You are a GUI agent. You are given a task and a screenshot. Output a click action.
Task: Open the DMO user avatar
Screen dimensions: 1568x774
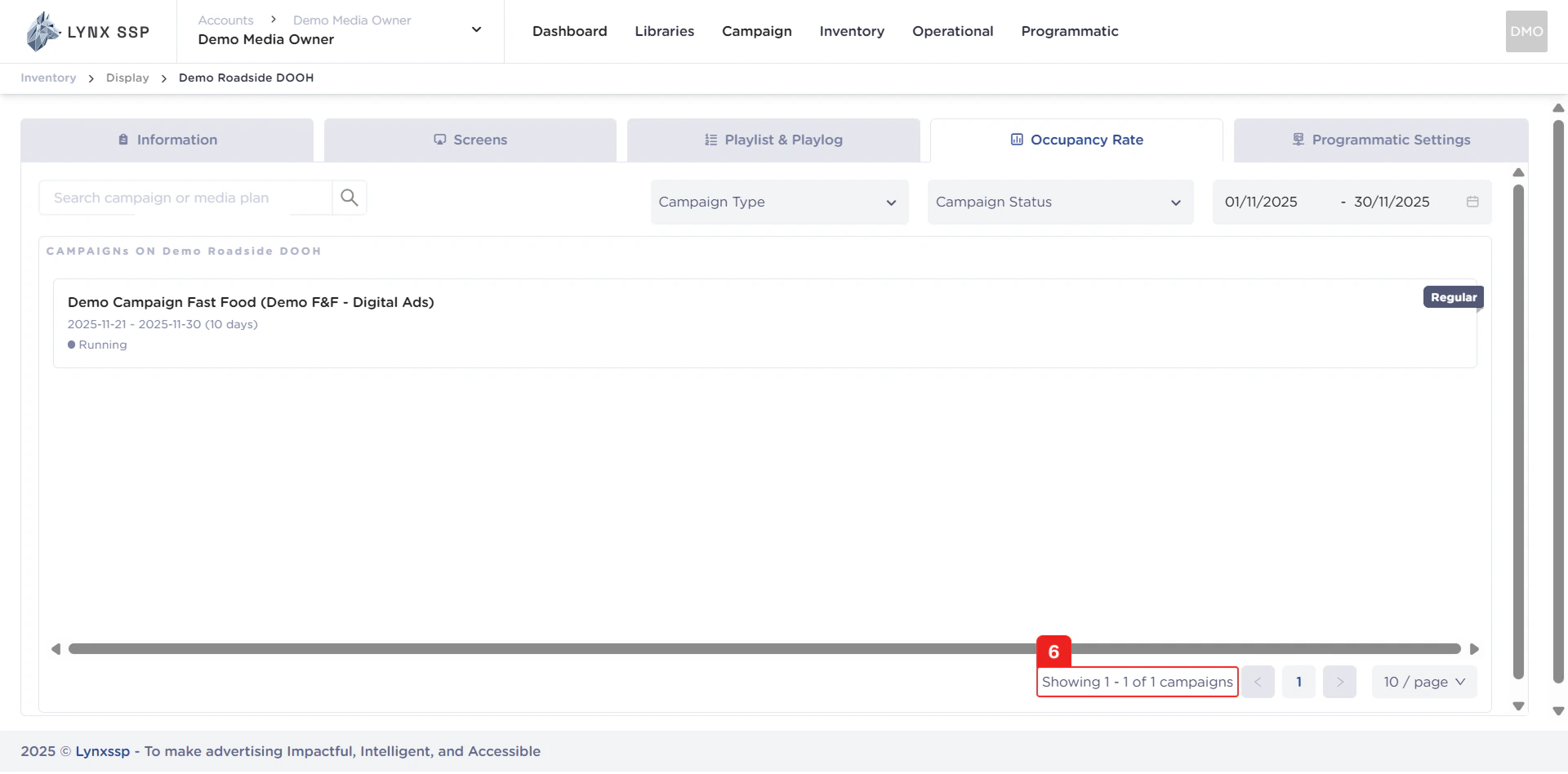(x=1526, y=31)
